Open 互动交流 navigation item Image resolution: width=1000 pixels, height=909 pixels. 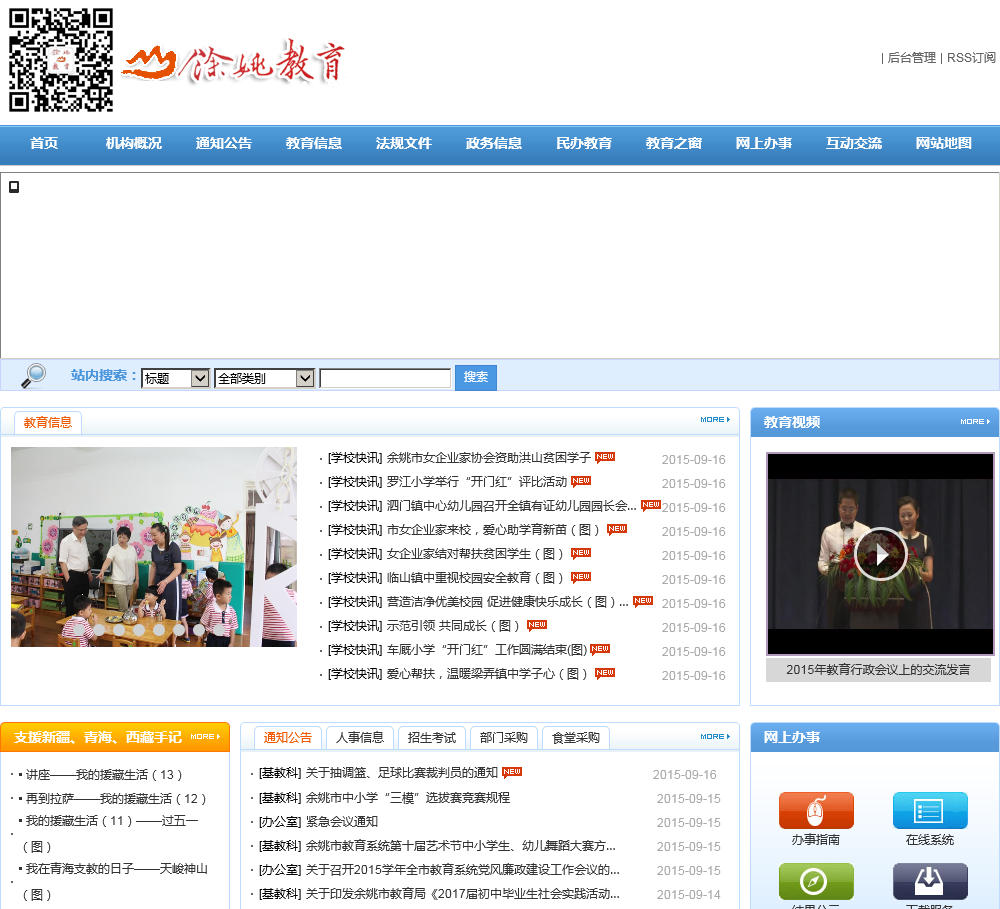(853, 144)
